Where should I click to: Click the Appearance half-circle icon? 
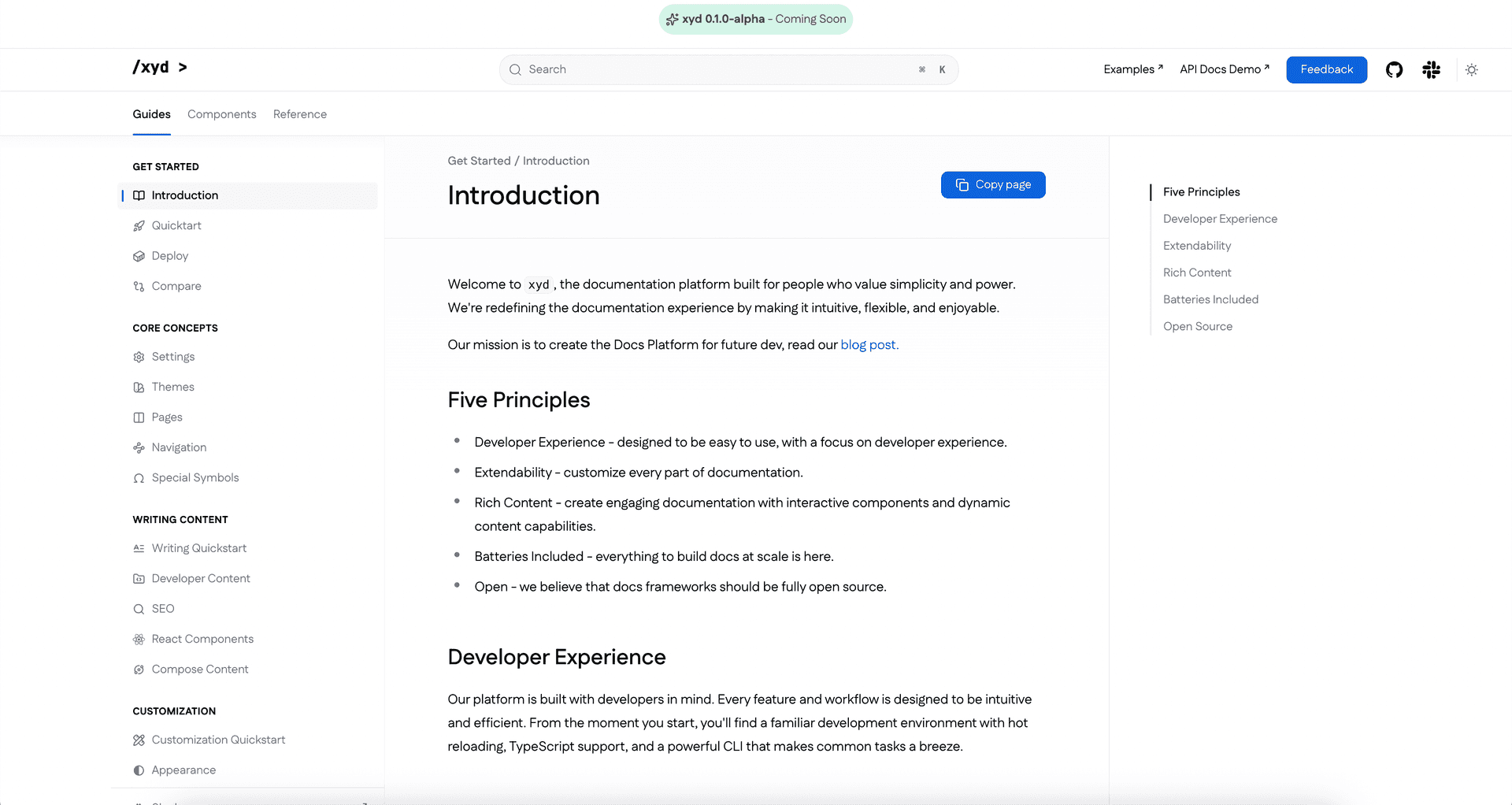139,770
